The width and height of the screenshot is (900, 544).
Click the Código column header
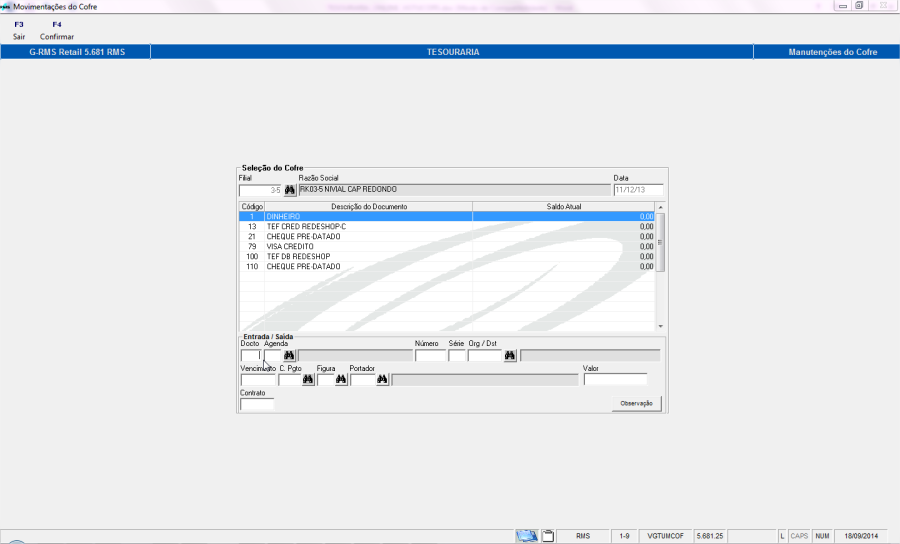click(252, 207)
